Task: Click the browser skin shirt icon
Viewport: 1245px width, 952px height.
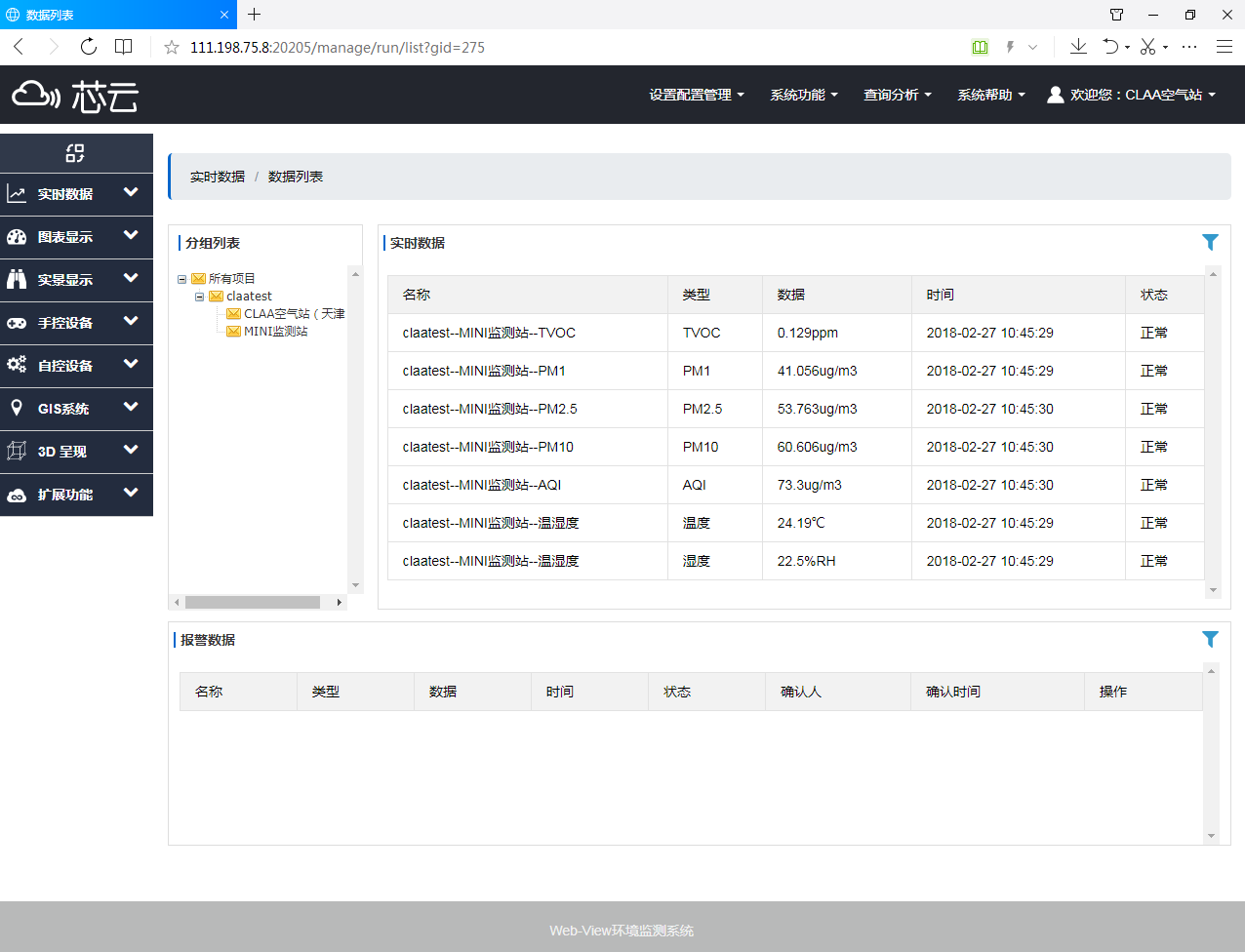Action: (x=1117, y=15)
